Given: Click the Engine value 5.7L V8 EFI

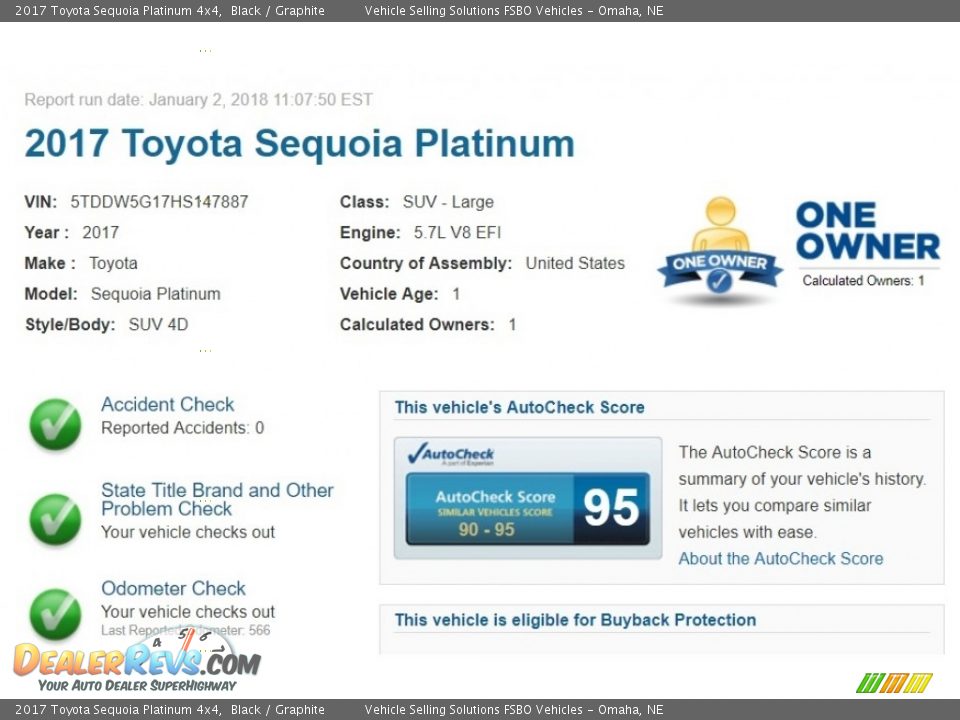Looking at the screenshot, I should (x=457, y=233).
